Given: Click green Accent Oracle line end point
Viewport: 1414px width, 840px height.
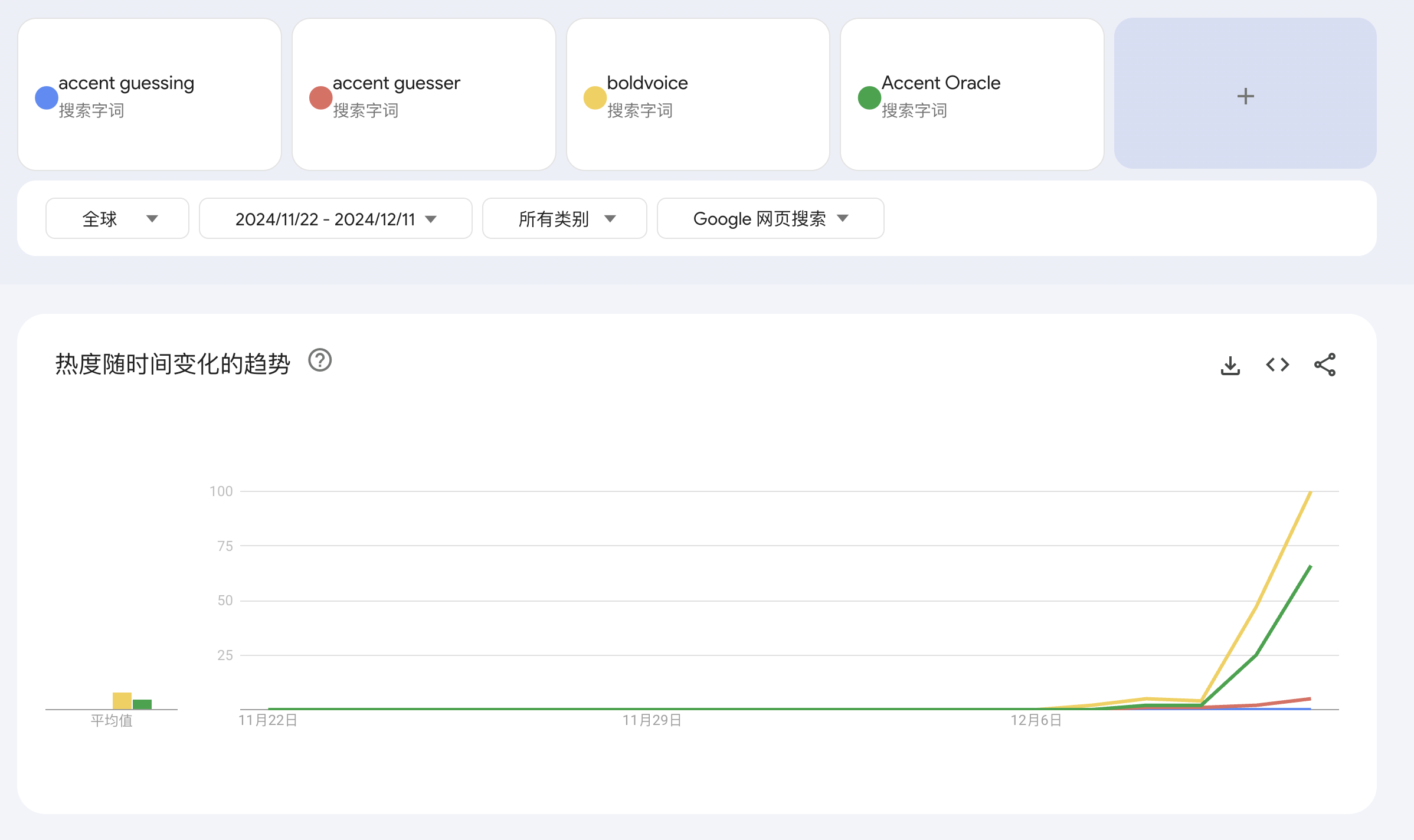Looking at the screenshot, I should pos(1310,566).
